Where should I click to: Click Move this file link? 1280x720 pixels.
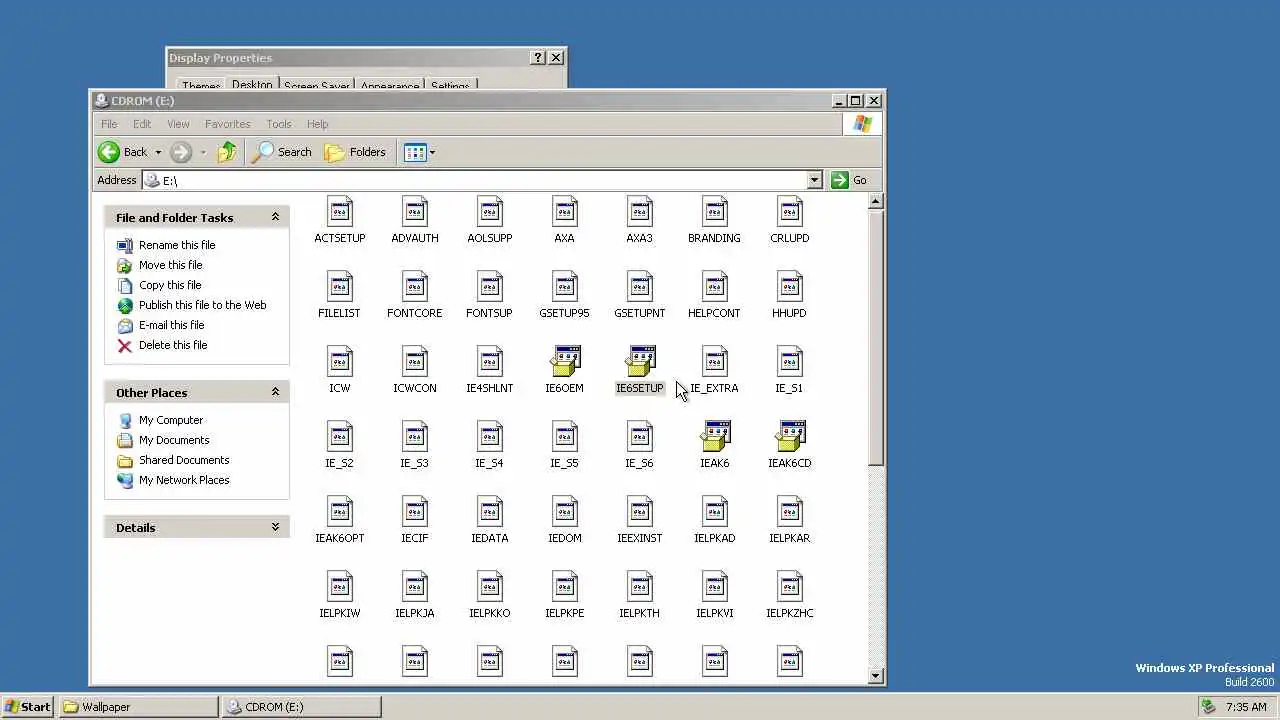tap(171, 265)
